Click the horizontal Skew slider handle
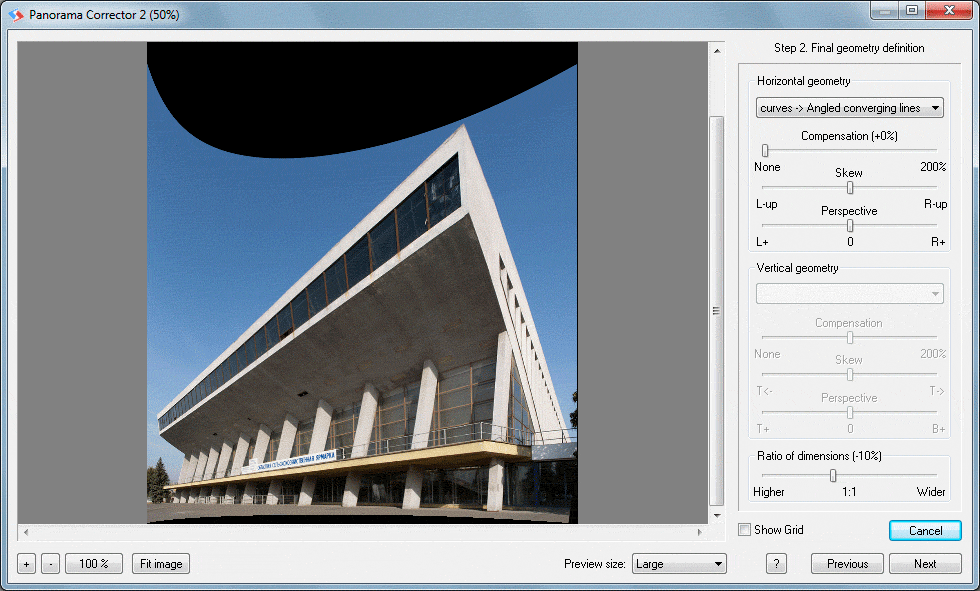This screenshot has height=591, width=980. pyautogui.click(x=850, y=187)
